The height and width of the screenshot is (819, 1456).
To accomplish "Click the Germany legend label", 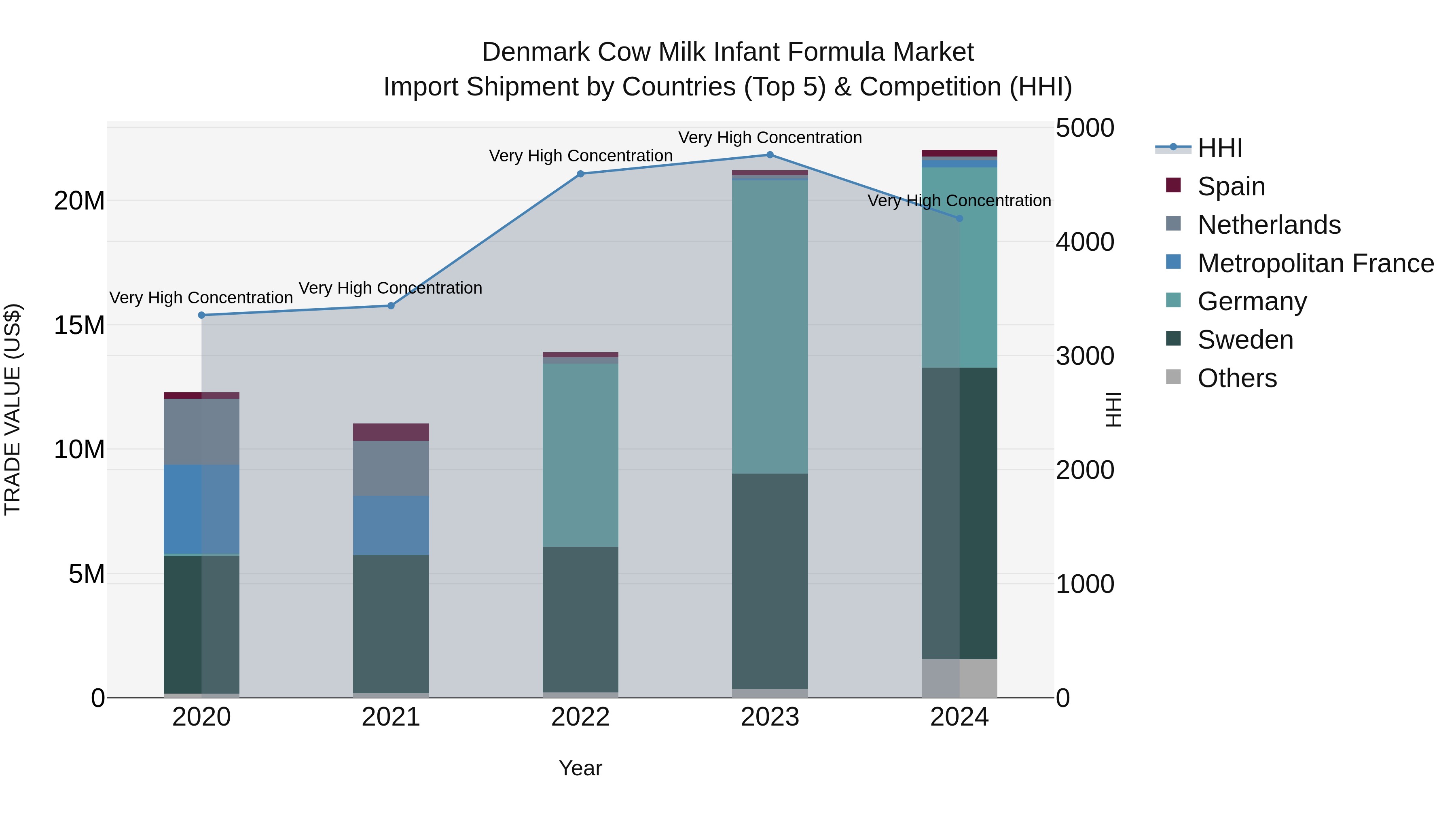I will pos(1252,301).
